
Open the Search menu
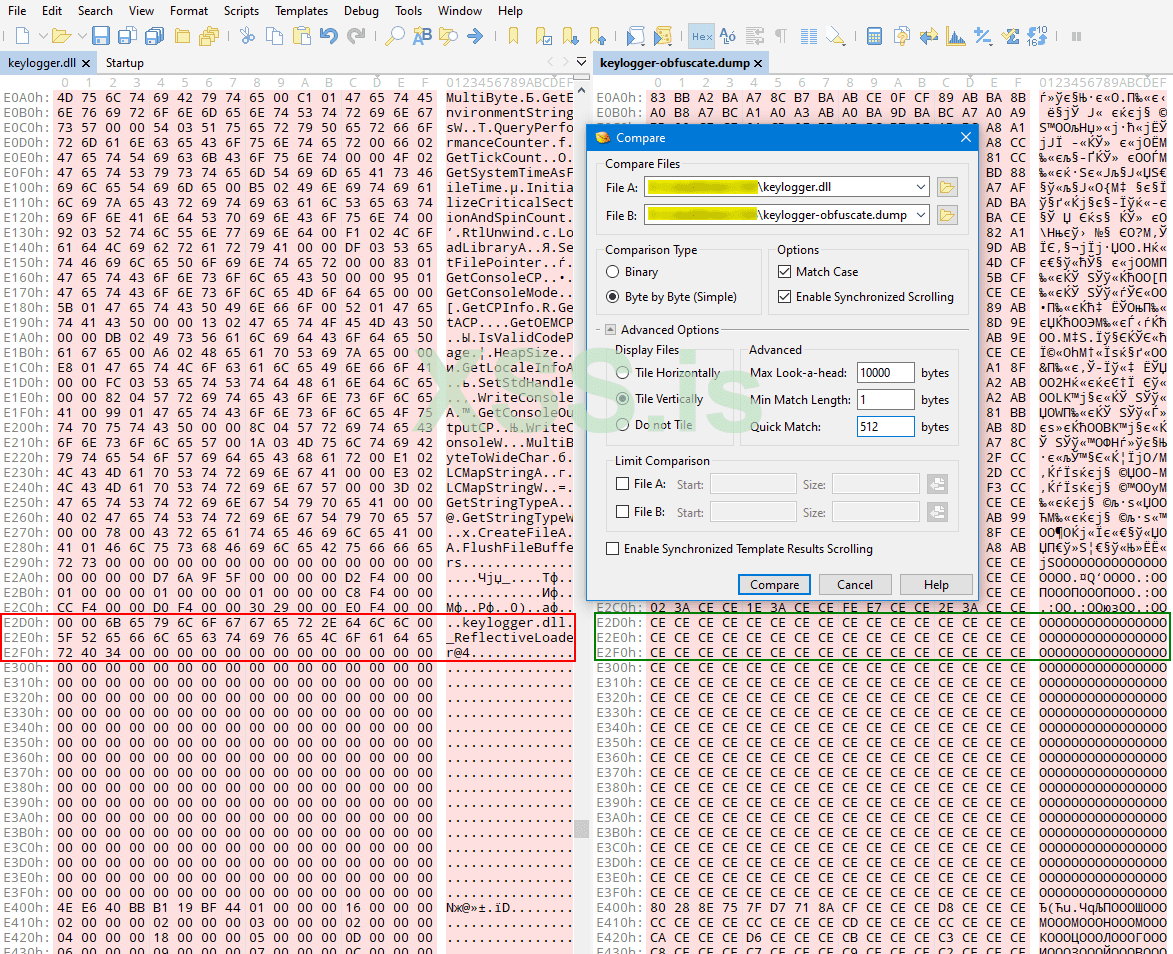(95, 10)
